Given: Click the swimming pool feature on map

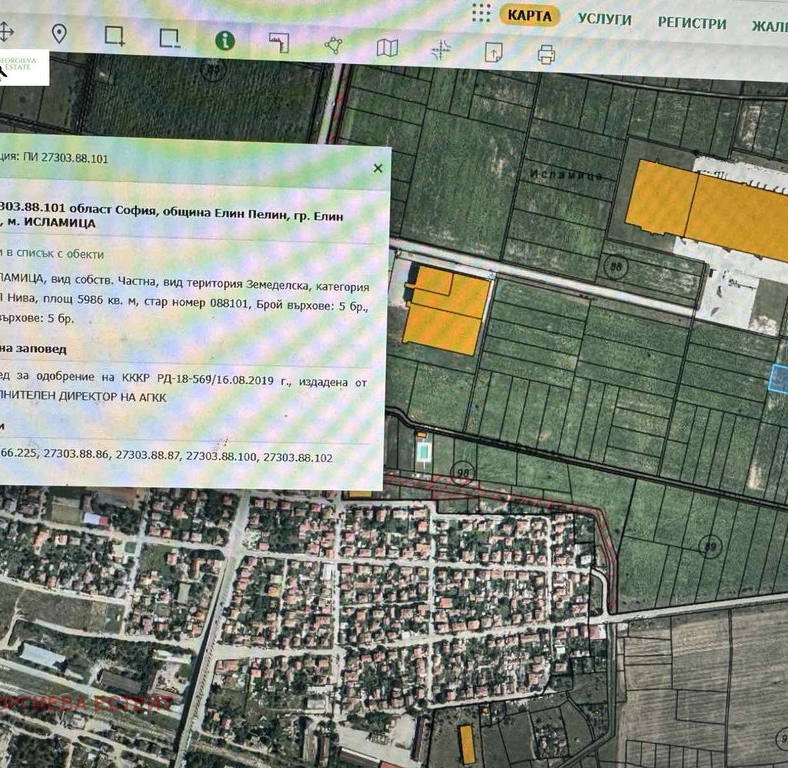Looking at the screenshot, I should click(x=424, y=453).
